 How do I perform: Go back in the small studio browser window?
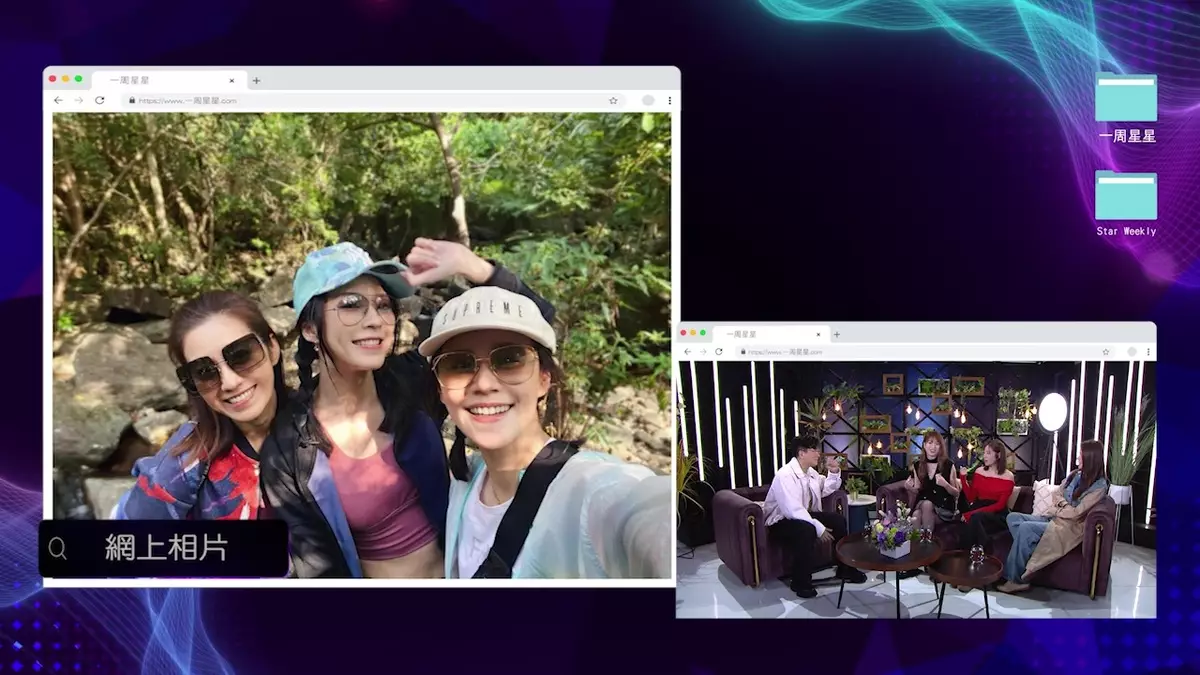pyautogui.click(x=687, y=352)
